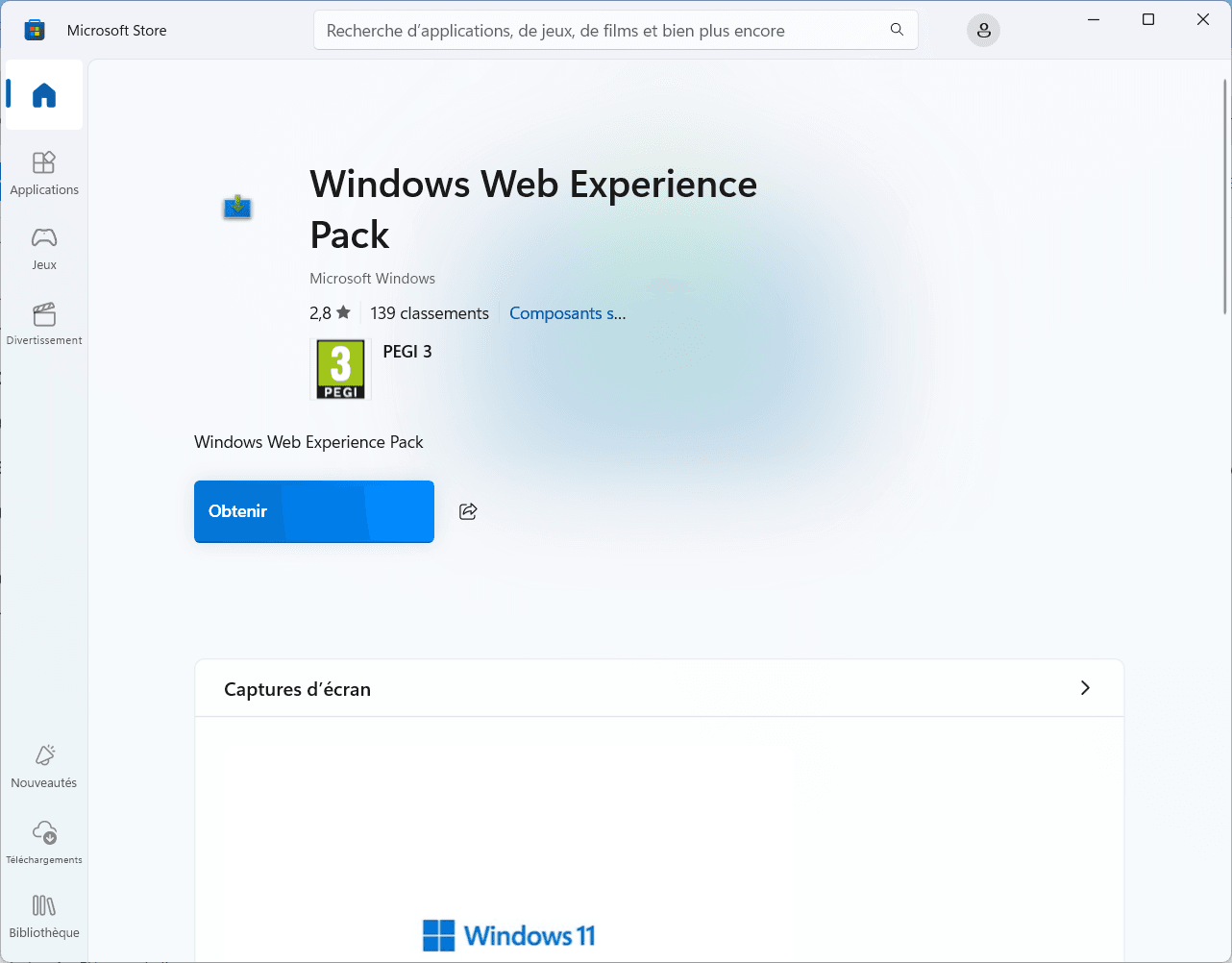Screen dimensions: 1232x963
Task: Close the Microsoft Store window
Action: [x=1203, y=19]
